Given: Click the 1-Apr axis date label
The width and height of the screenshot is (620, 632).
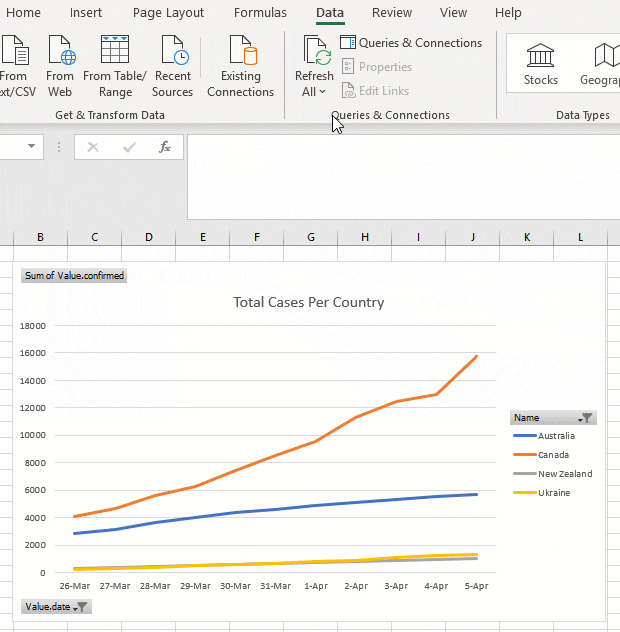Looking at the screenshot, I should click(x=316, y=586).
